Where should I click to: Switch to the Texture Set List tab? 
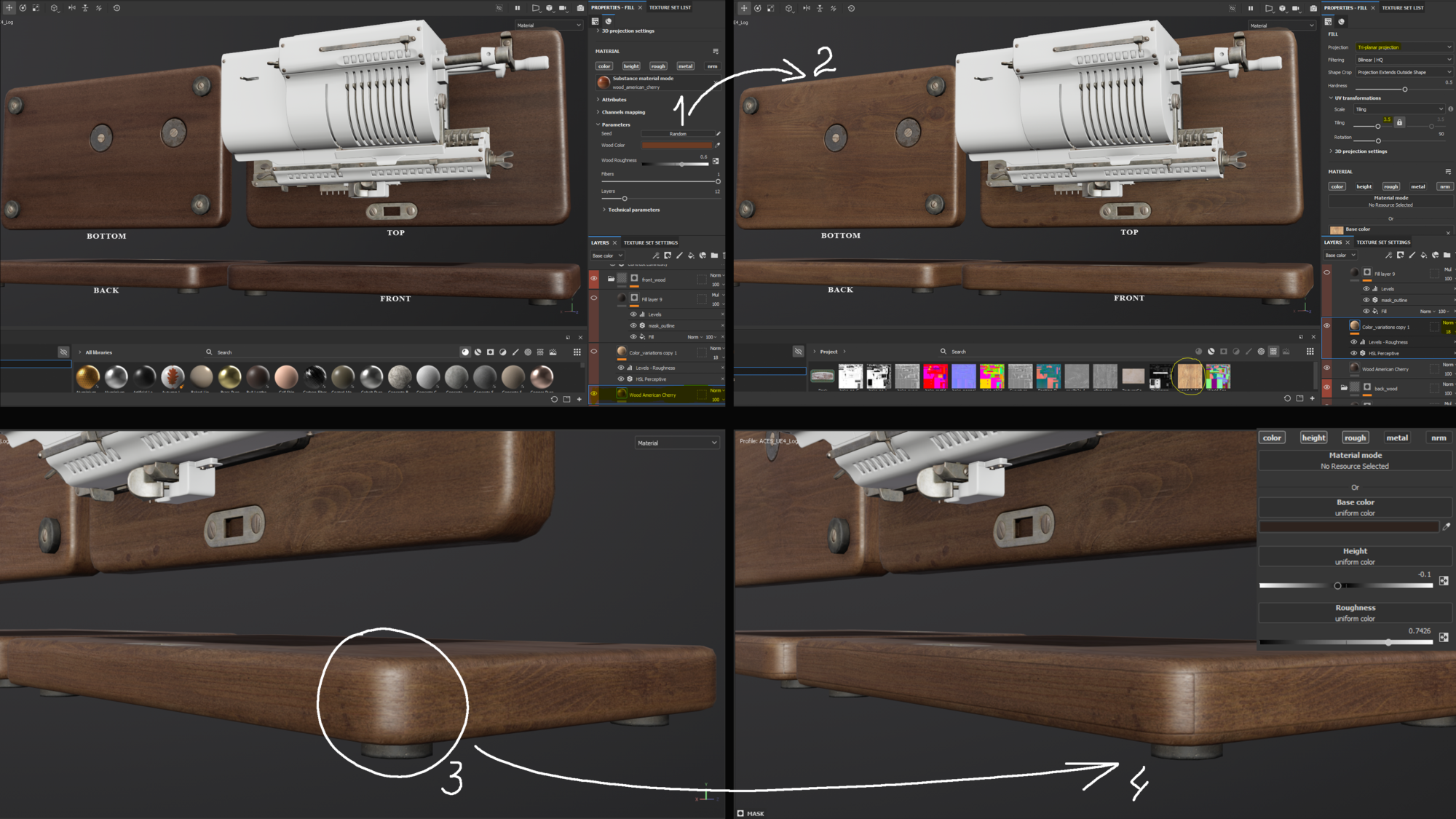(670, 7)
